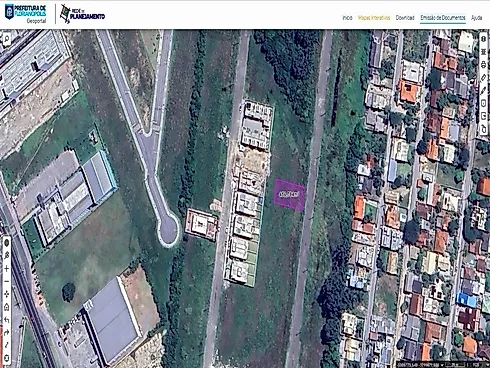
Task: Return to home map extent
Action: [x=6, y=307]
